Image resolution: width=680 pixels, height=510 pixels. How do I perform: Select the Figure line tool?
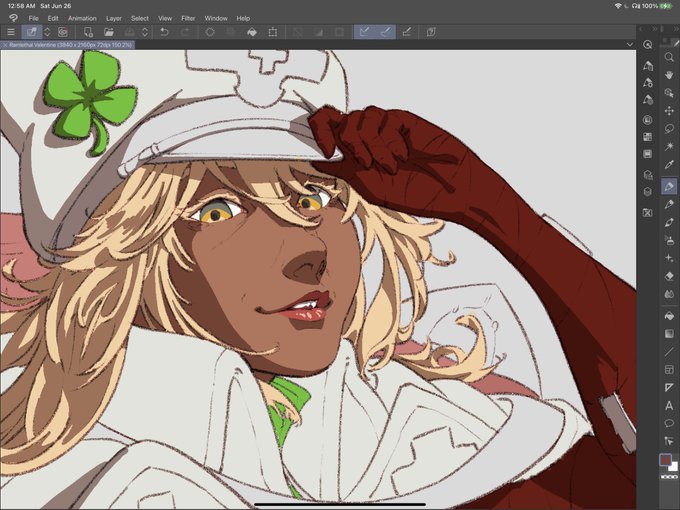669,352
